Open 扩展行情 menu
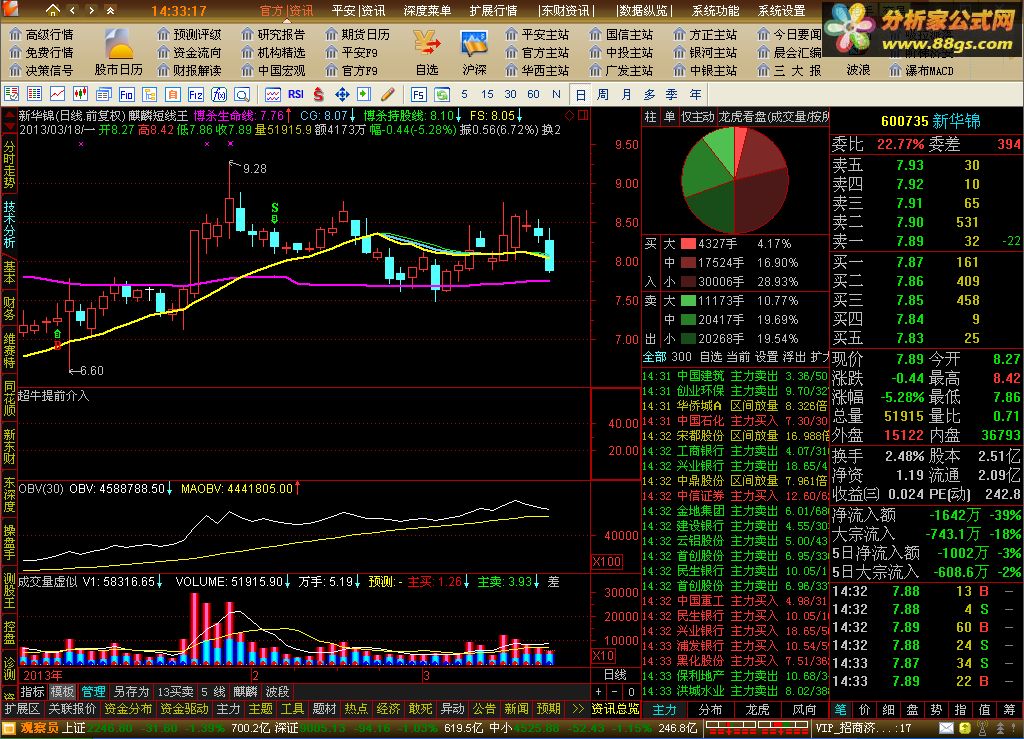 [x=494, y=10]
